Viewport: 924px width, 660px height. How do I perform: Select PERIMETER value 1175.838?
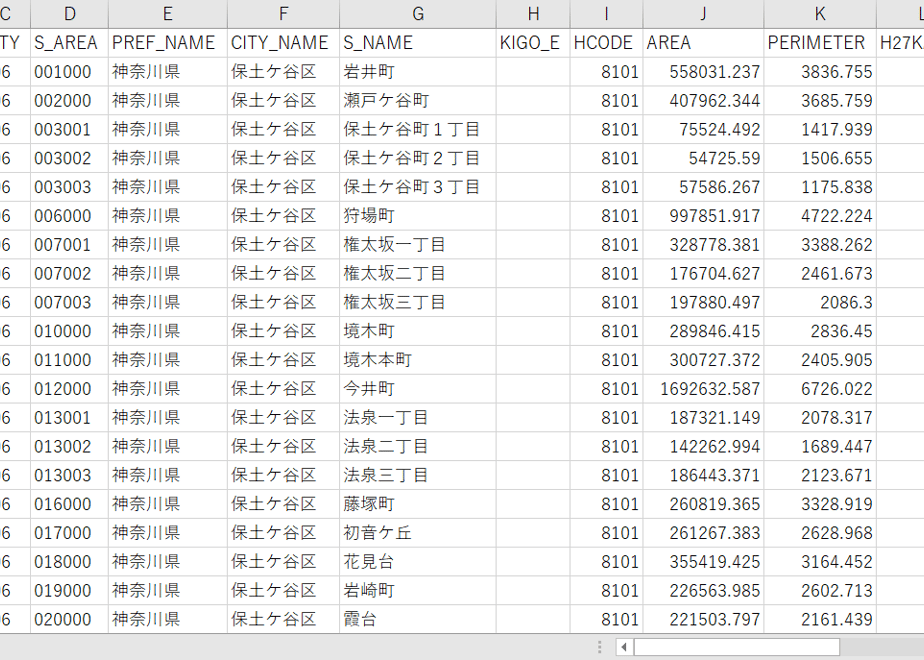pos(820,187)
